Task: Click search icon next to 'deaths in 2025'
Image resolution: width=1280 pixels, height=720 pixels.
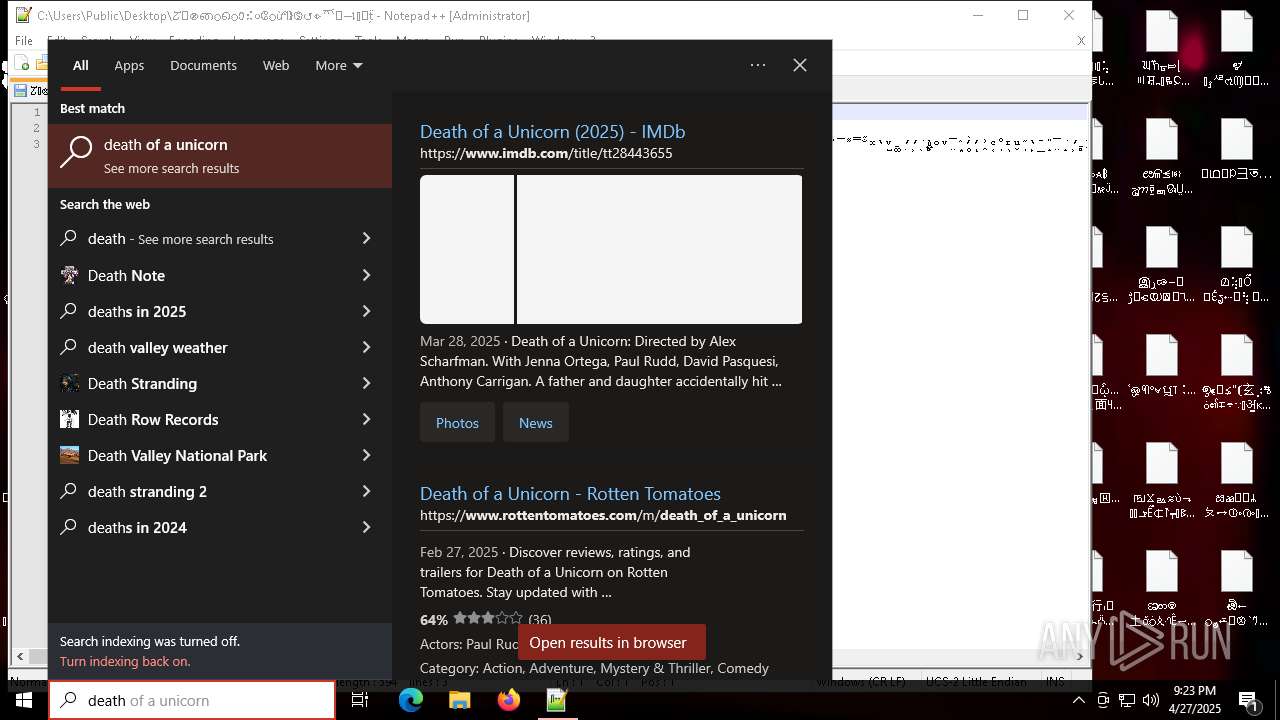Action: point(69,311)
